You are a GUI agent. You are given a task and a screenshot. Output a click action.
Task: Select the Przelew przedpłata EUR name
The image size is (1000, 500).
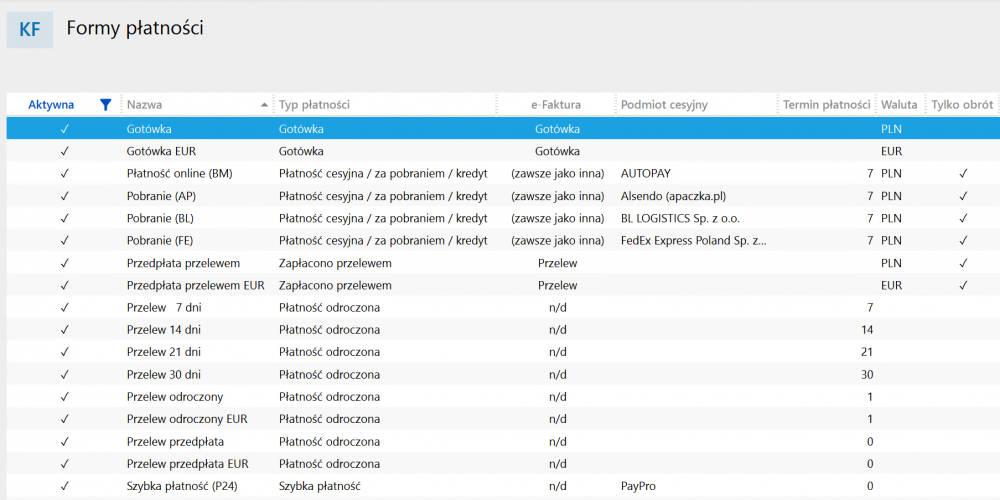(x=188, y=464)
